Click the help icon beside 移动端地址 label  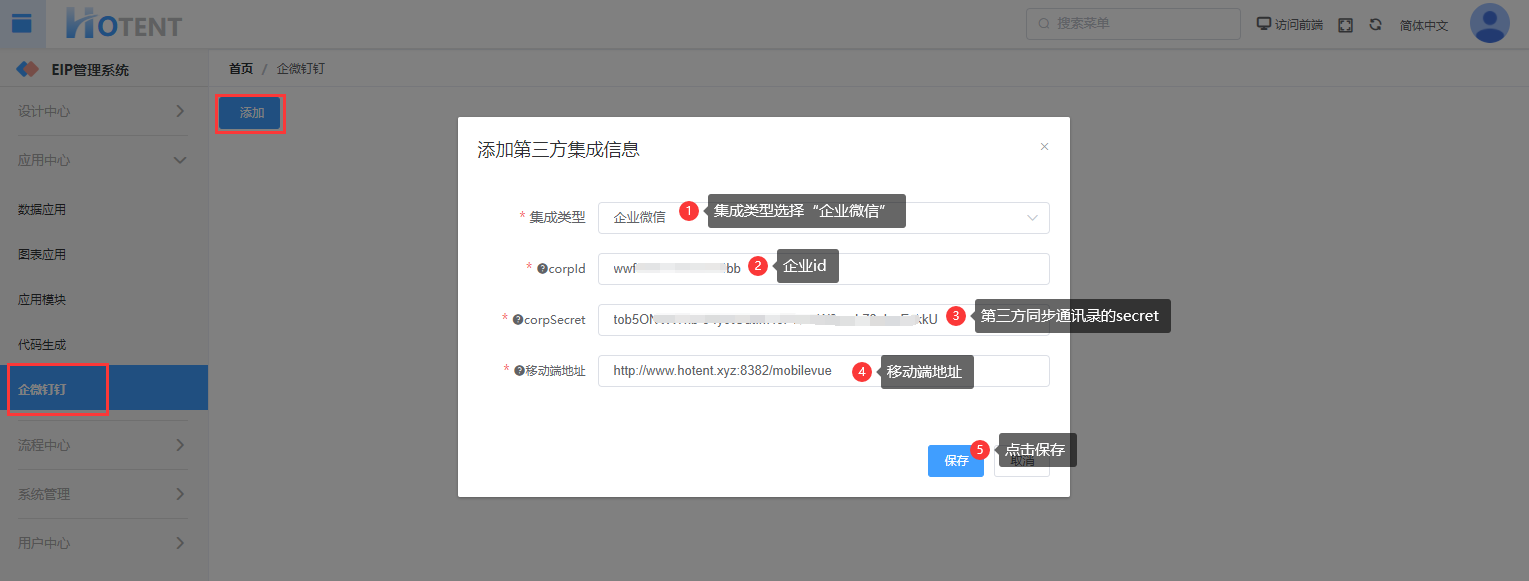click(x=520, y=371)
